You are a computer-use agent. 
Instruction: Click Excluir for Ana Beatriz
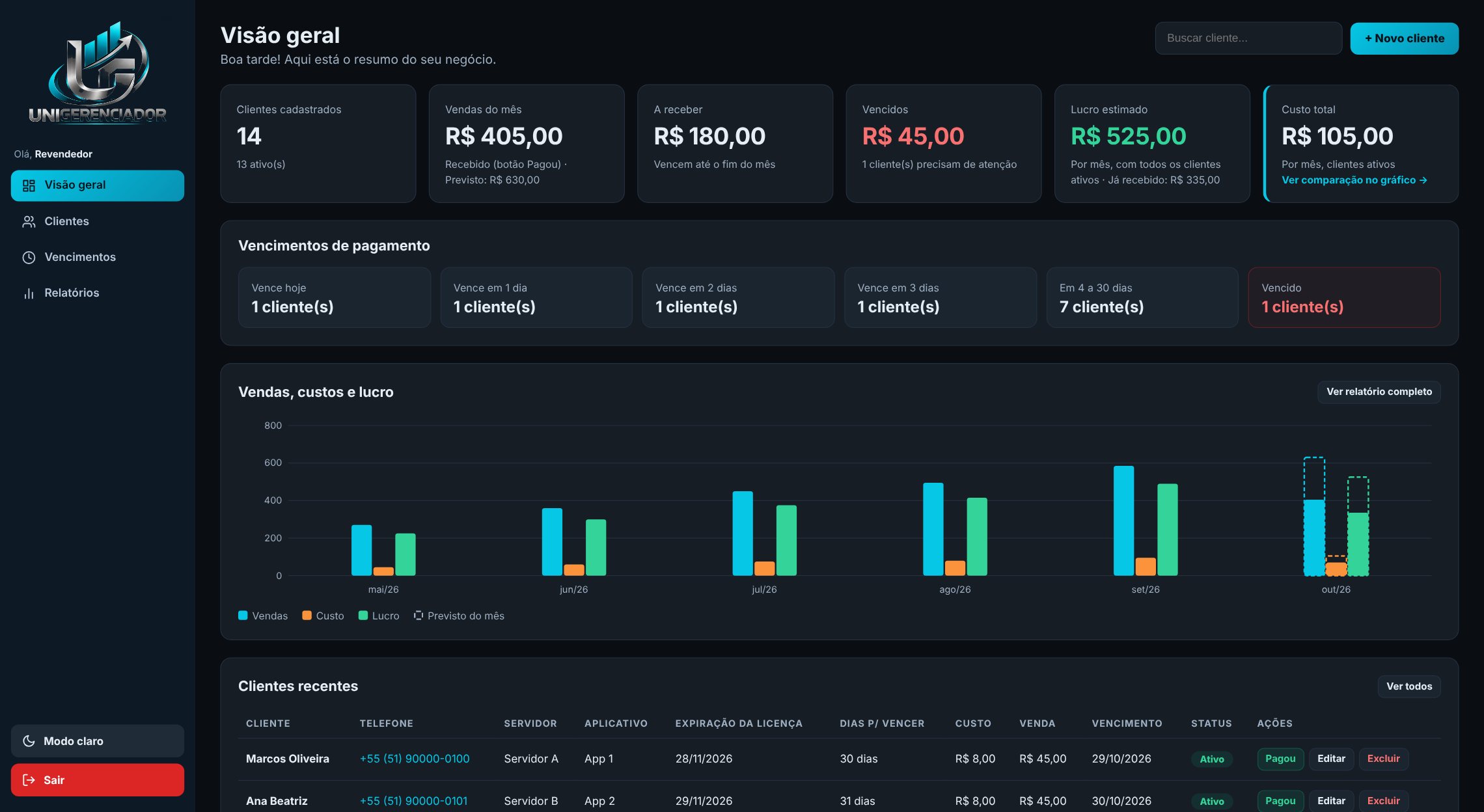tap(1383, 801)
